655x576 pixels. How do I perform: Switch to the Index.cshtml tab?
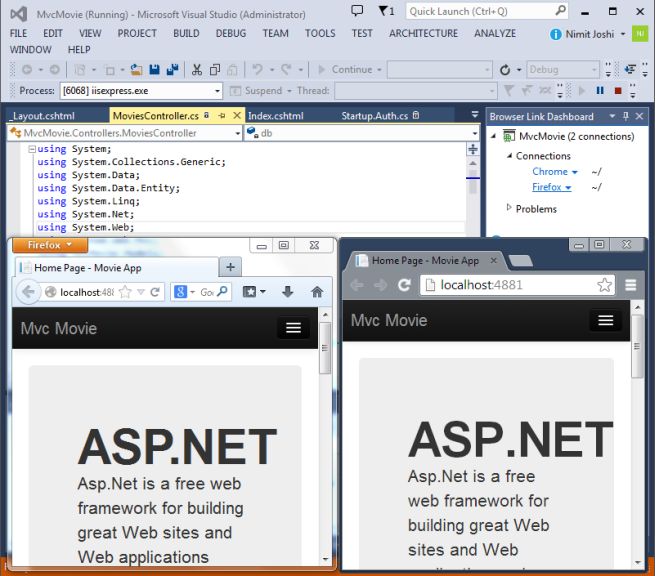[x=276, y=116]
